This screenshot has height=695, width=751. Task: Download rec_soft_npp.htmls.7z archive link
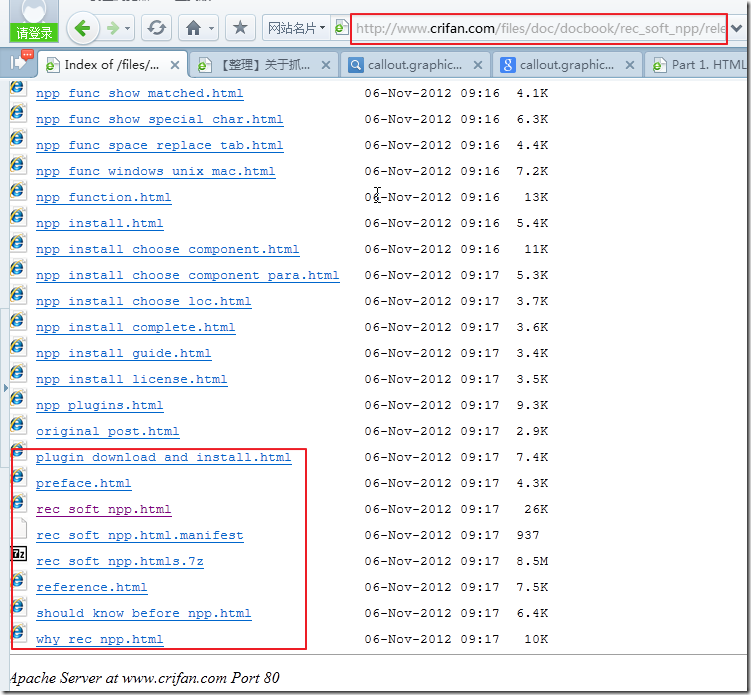click(120, 561)
